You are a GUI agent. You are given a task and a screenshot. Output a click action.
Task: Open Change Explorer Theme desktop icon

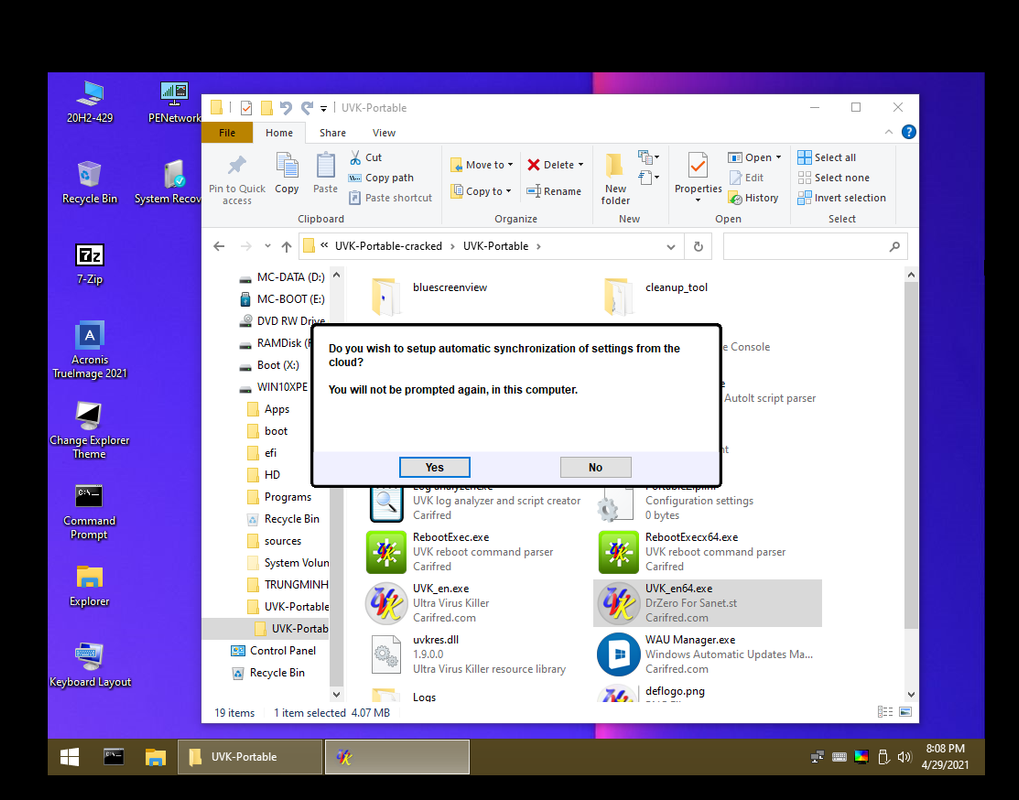(90, 430)
